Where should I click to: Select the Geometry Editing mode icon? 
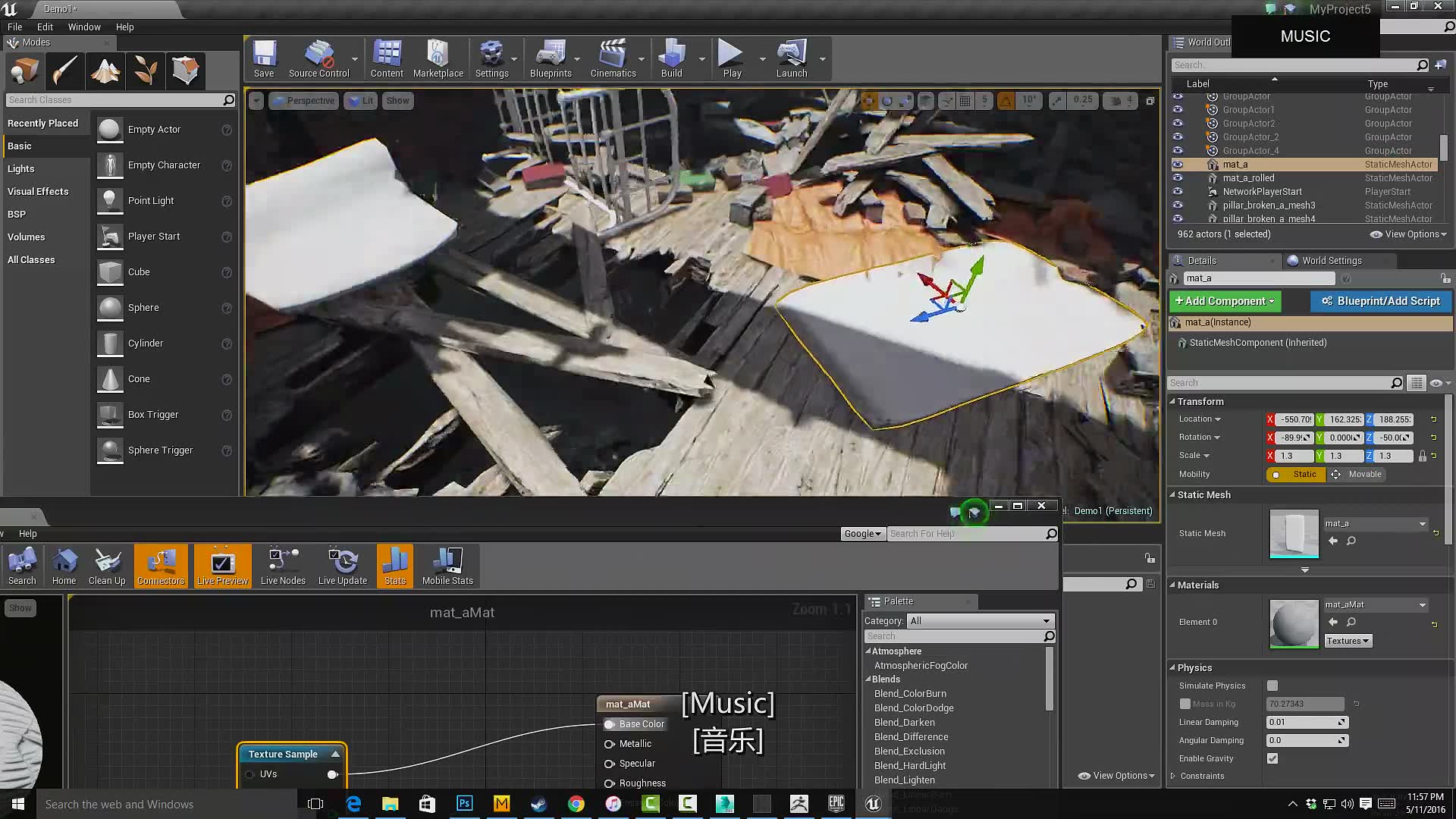click(x=185, y=71)
